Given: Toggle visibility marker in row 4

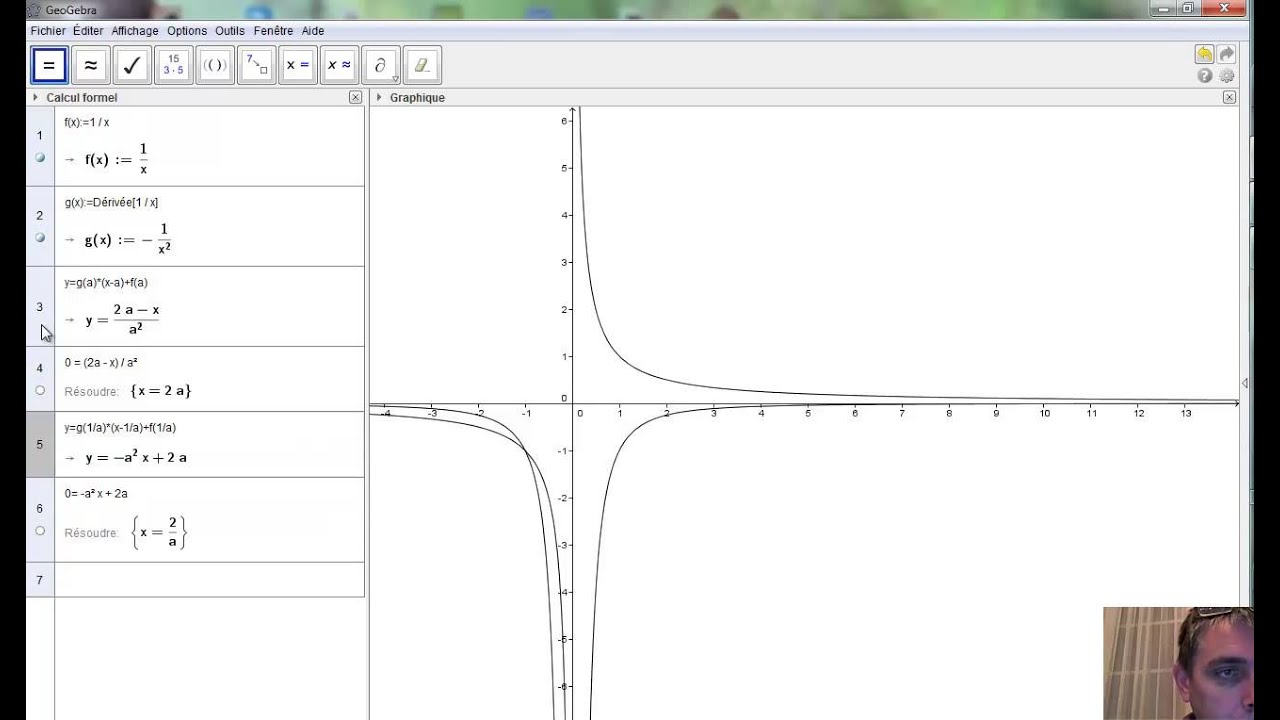Looking at the screenshot, I should (x=40, y=390).
